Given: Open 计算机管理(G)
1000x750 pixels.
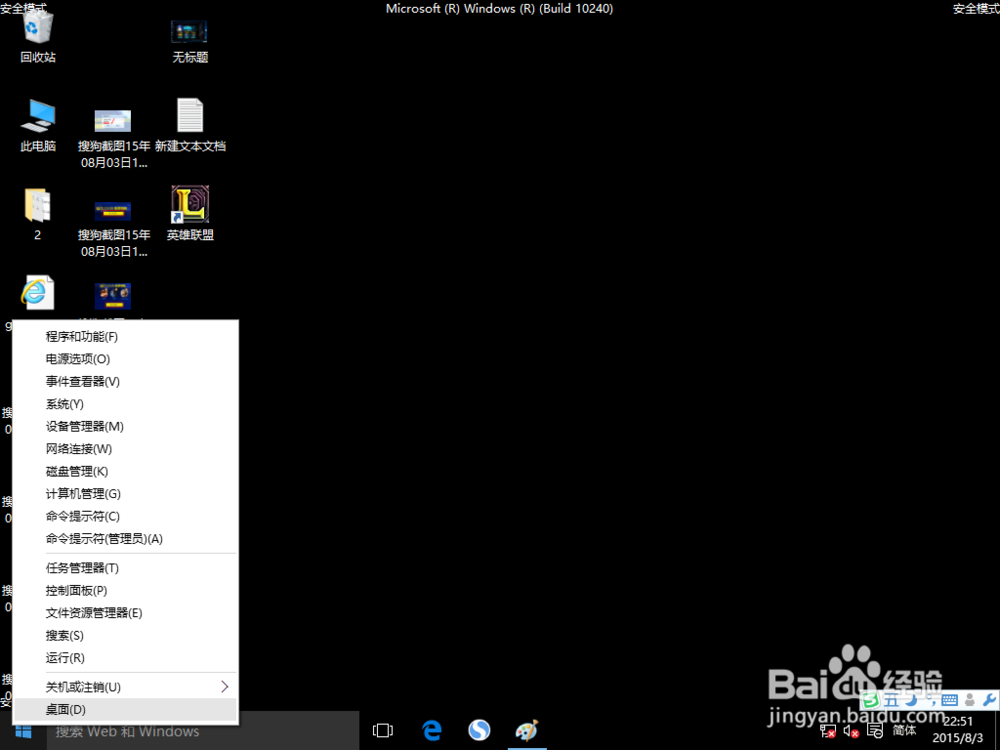Looking at the screenshot, I should click(125, 494).
